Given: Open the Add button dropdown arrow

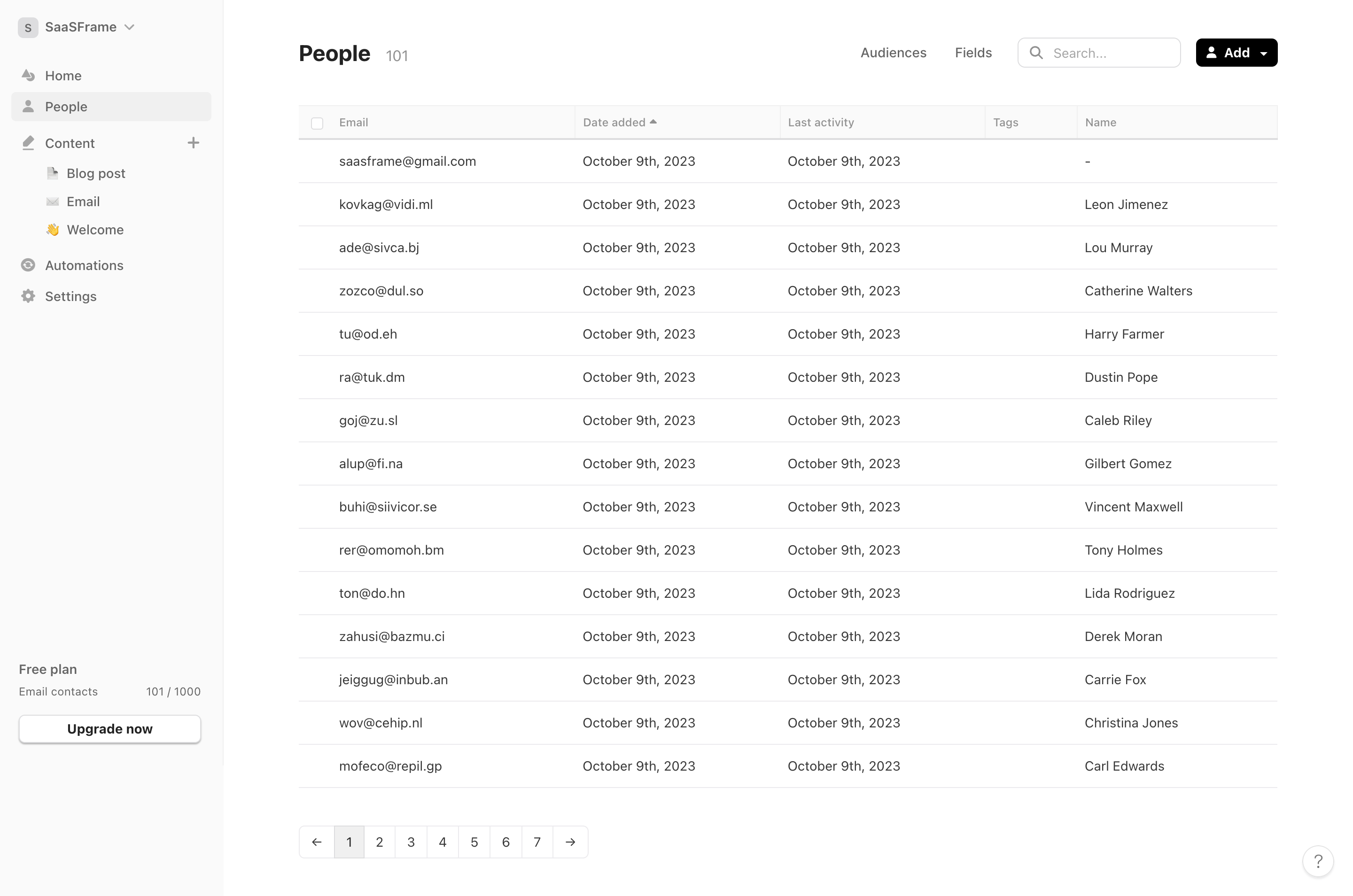Looking at the screenshot, I should coord(1264,53).
